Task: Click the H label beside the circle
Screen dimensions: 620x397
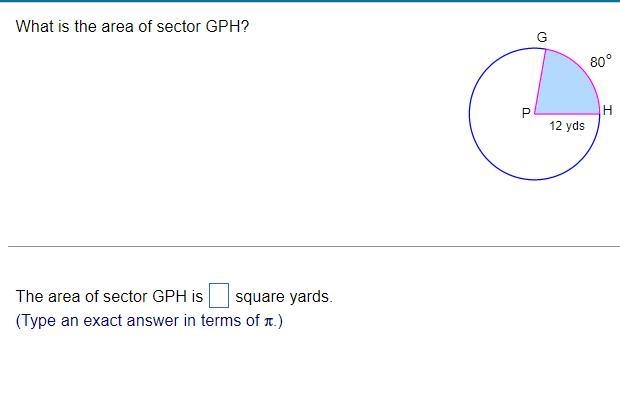Action: (x=608, y=110)
